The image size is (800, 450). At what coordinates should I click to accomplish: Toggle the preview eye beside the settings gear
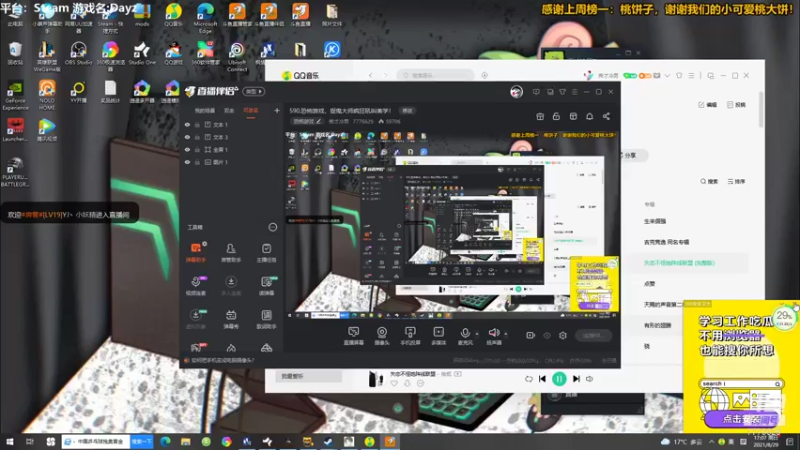coord(546,336)
